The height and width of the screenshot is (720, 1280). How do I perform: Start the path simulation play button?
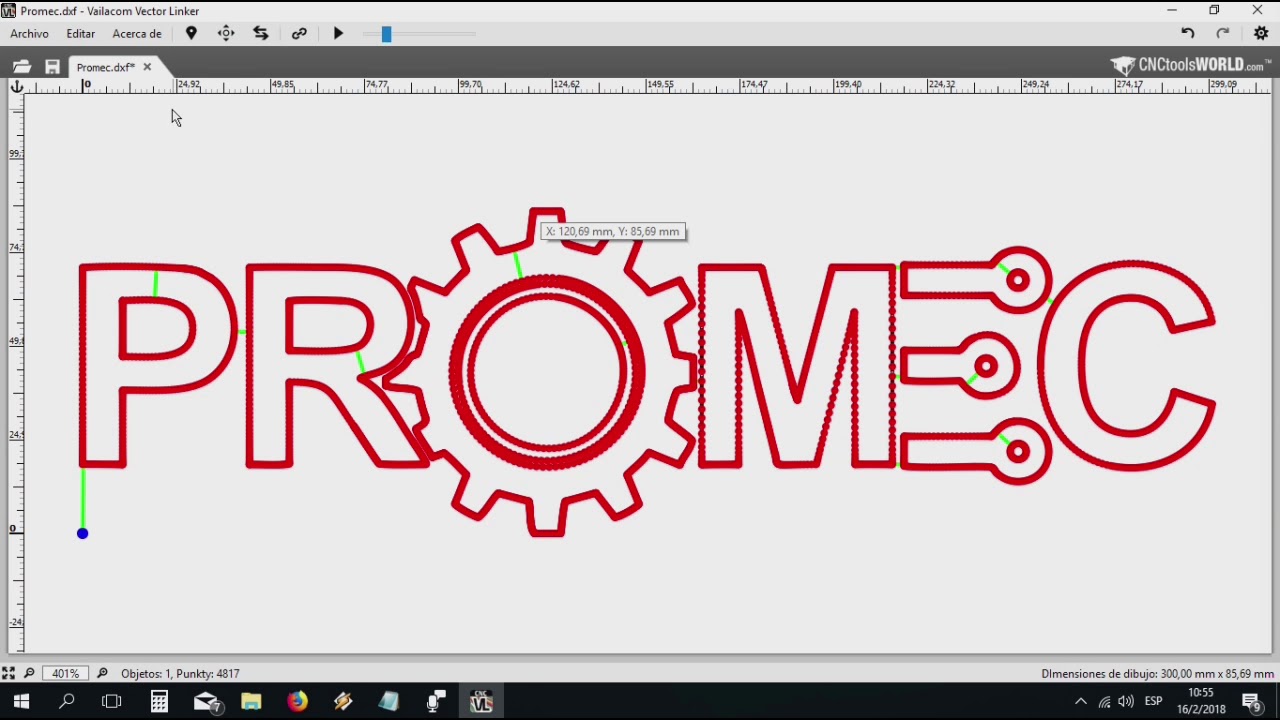(338, 33)
